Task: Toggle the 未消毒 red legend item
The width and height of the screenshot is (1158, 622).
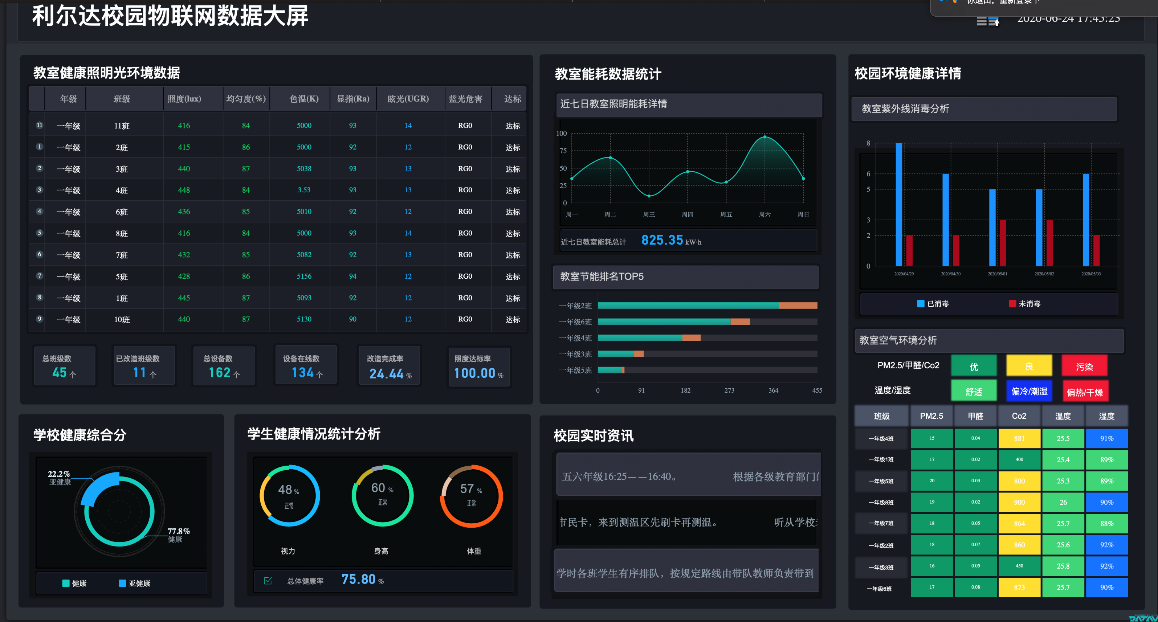Action: (1024, 303)
